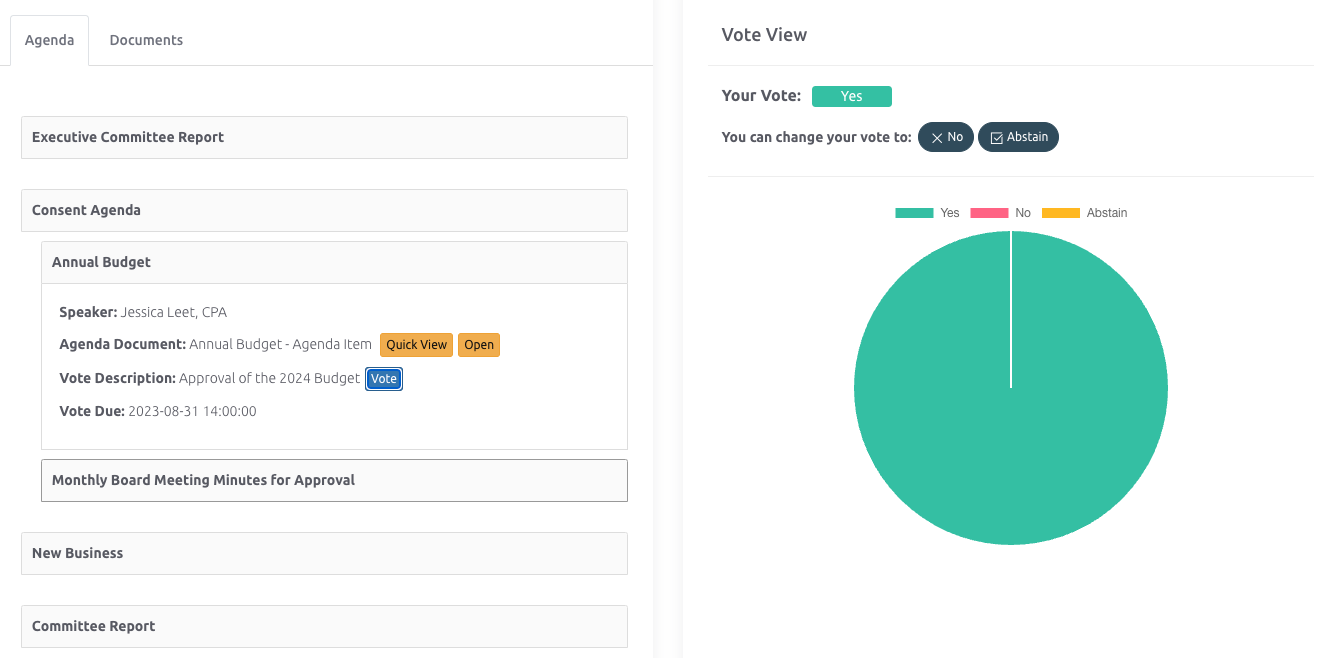Screen dimensions: 1334x658
Task: Click the green Yes vote badge
Action: pos(851,97)
